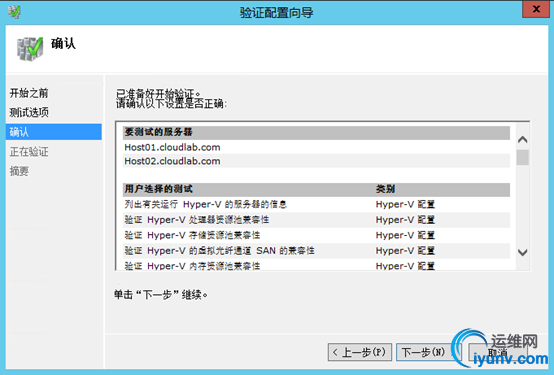The height and width of the screenshot is (375, 554).
Task: Click the validation checkmark icon beside 确认
Action: [x=30, y=48]
